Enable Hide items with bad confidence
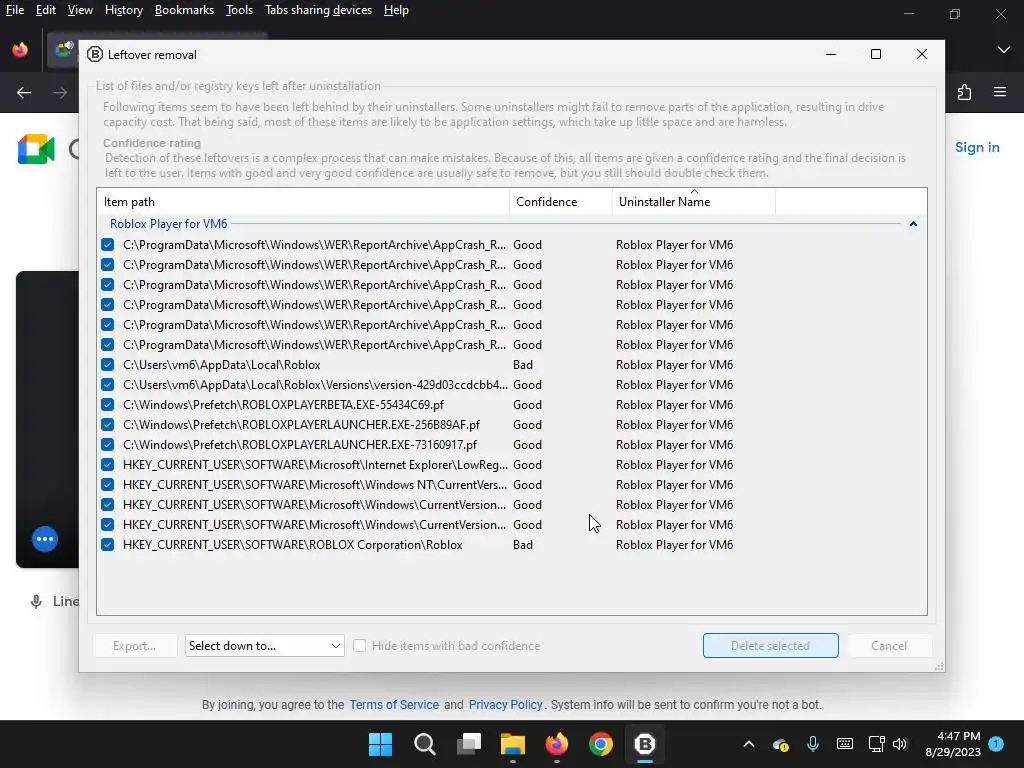Viewport: 1024px width, 768px height. coord(359,645)
